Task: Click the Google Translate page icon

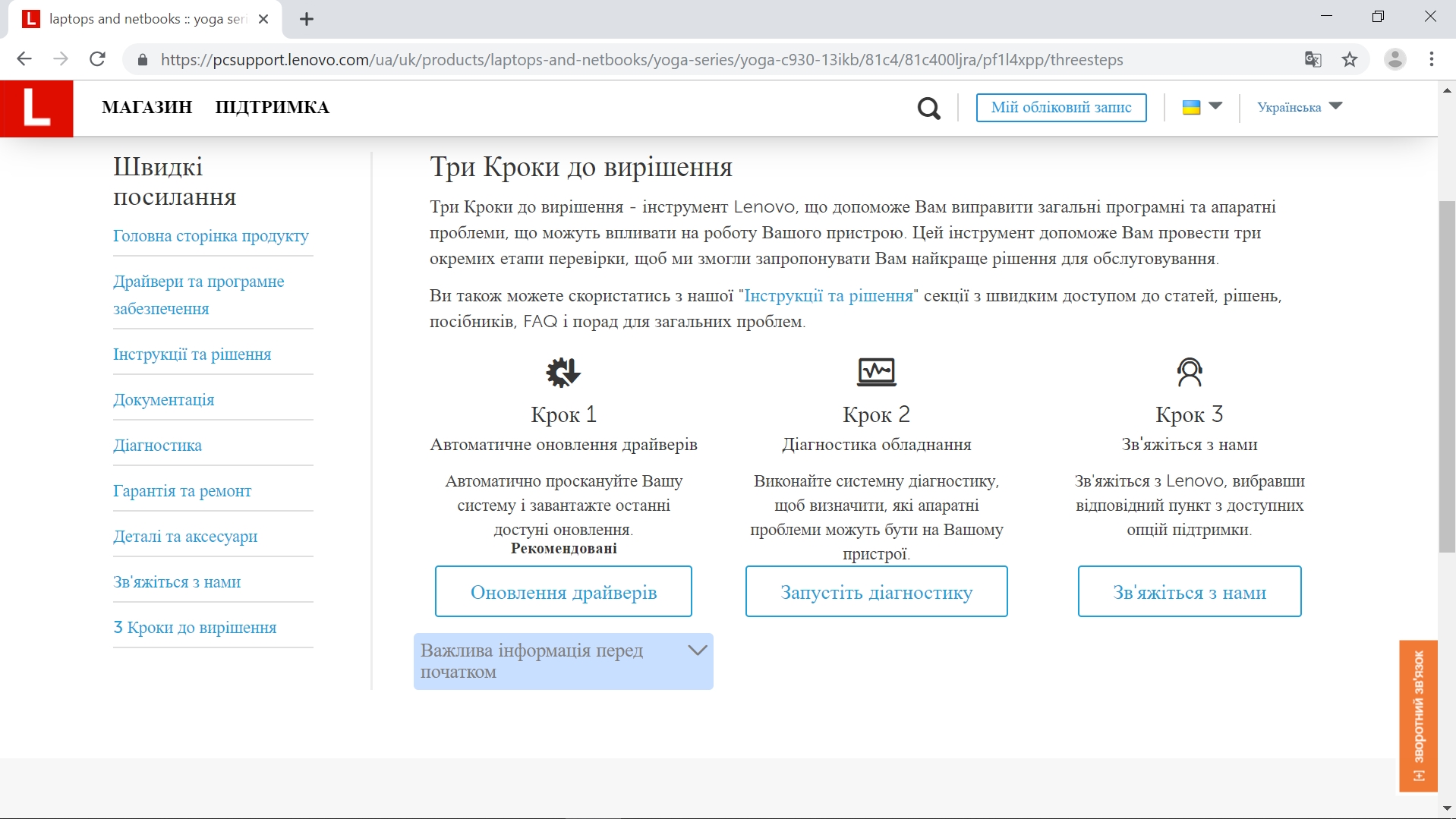Action: (1313, 59)
